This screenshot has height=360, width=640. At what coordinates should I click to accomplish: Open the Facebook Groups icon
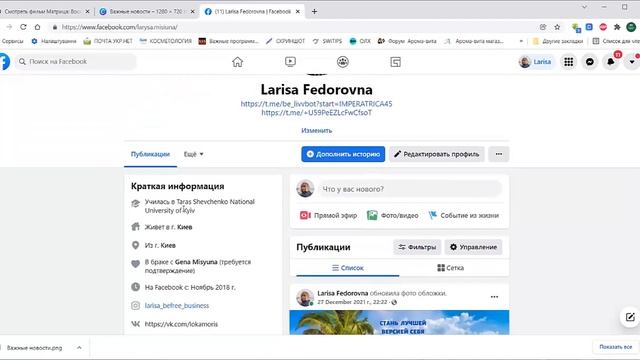[343, 62]
